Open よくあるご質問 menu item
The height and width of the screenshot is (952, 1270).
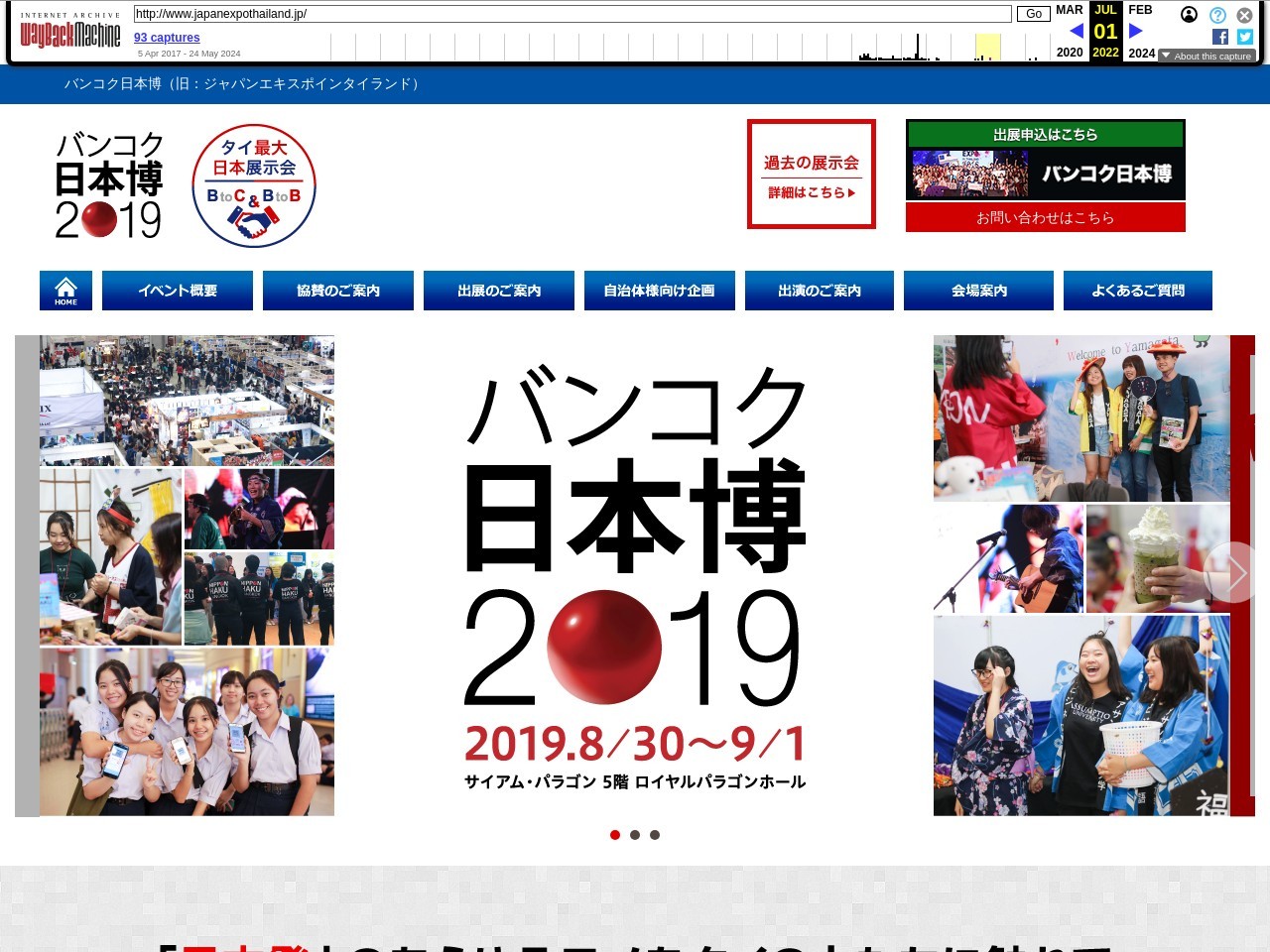(1138, 291)
